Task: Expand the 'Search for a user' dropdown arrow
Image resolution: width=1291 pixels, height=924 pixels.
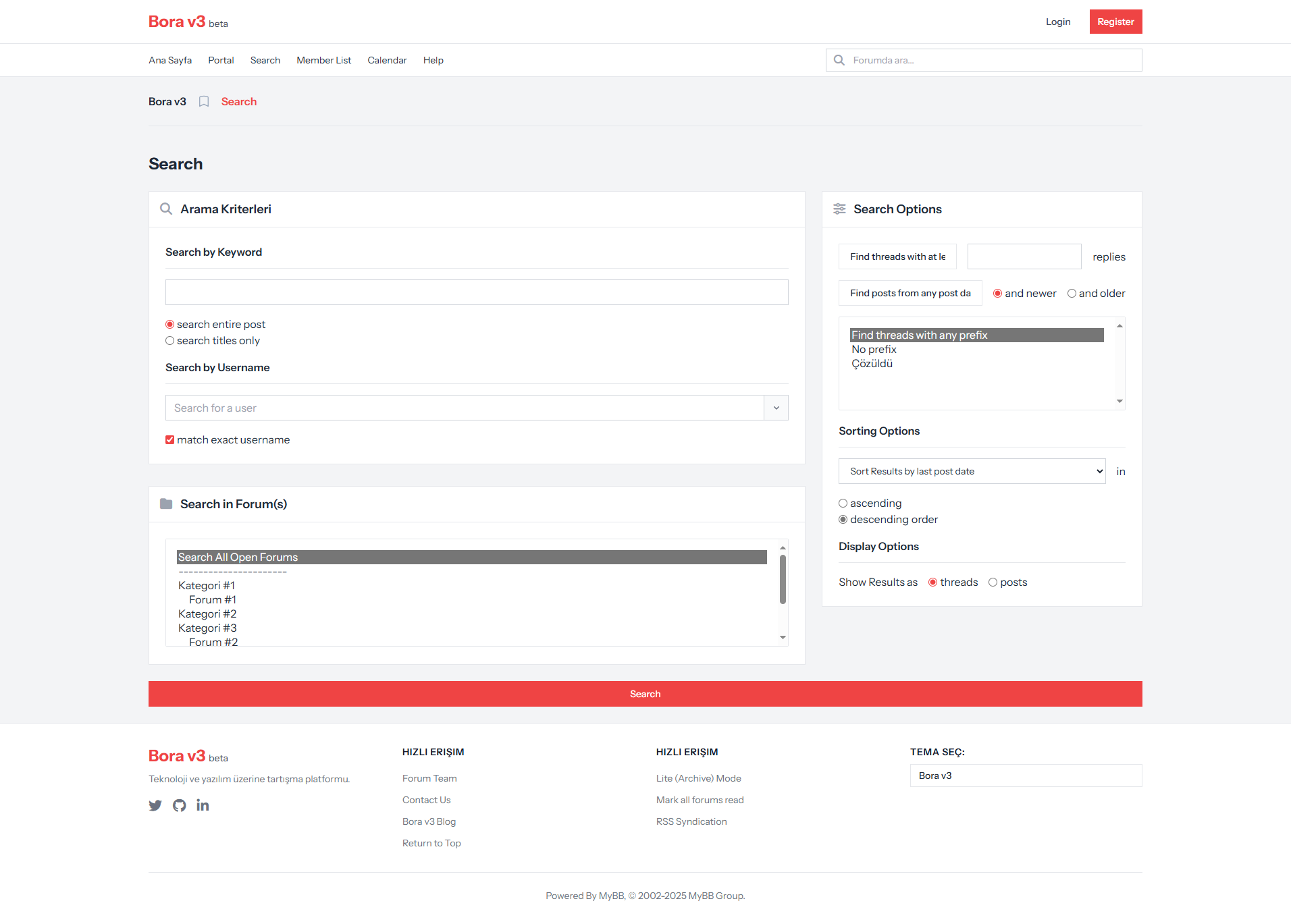Action: pos(776,408)
